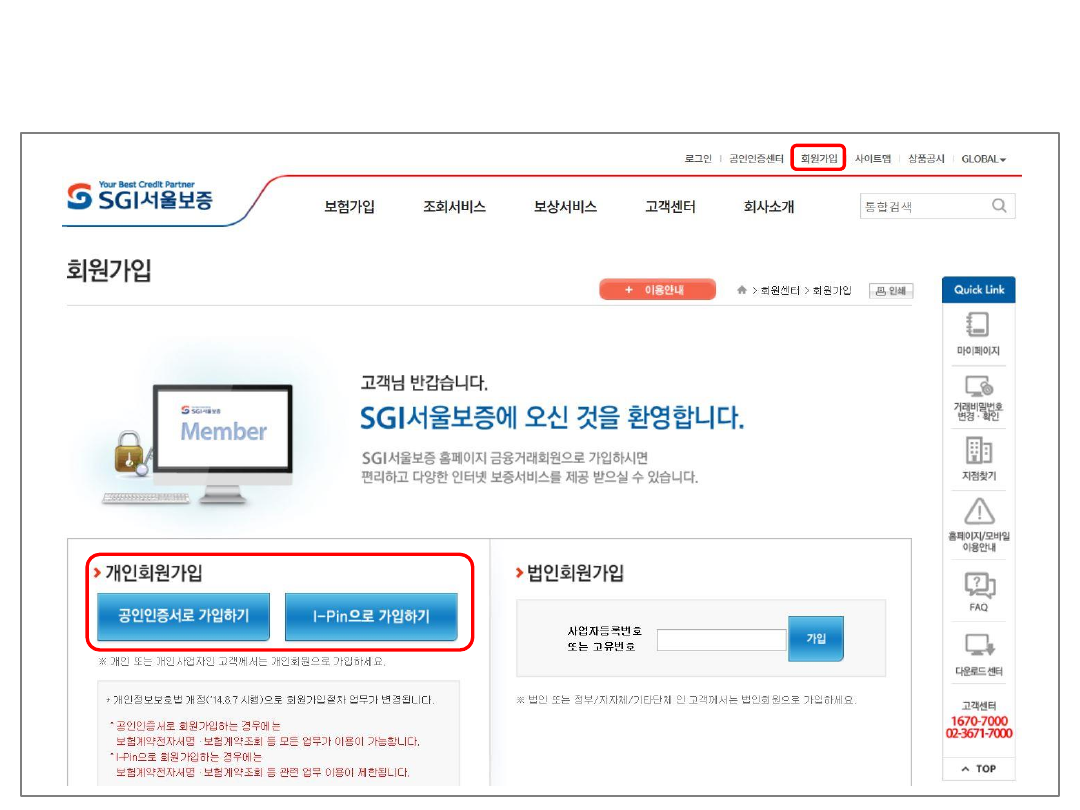Click the 거래비밀번호 변경·확인 monitor icon
This screenshot has width=1080, height=810.
(x=978, y=387)
